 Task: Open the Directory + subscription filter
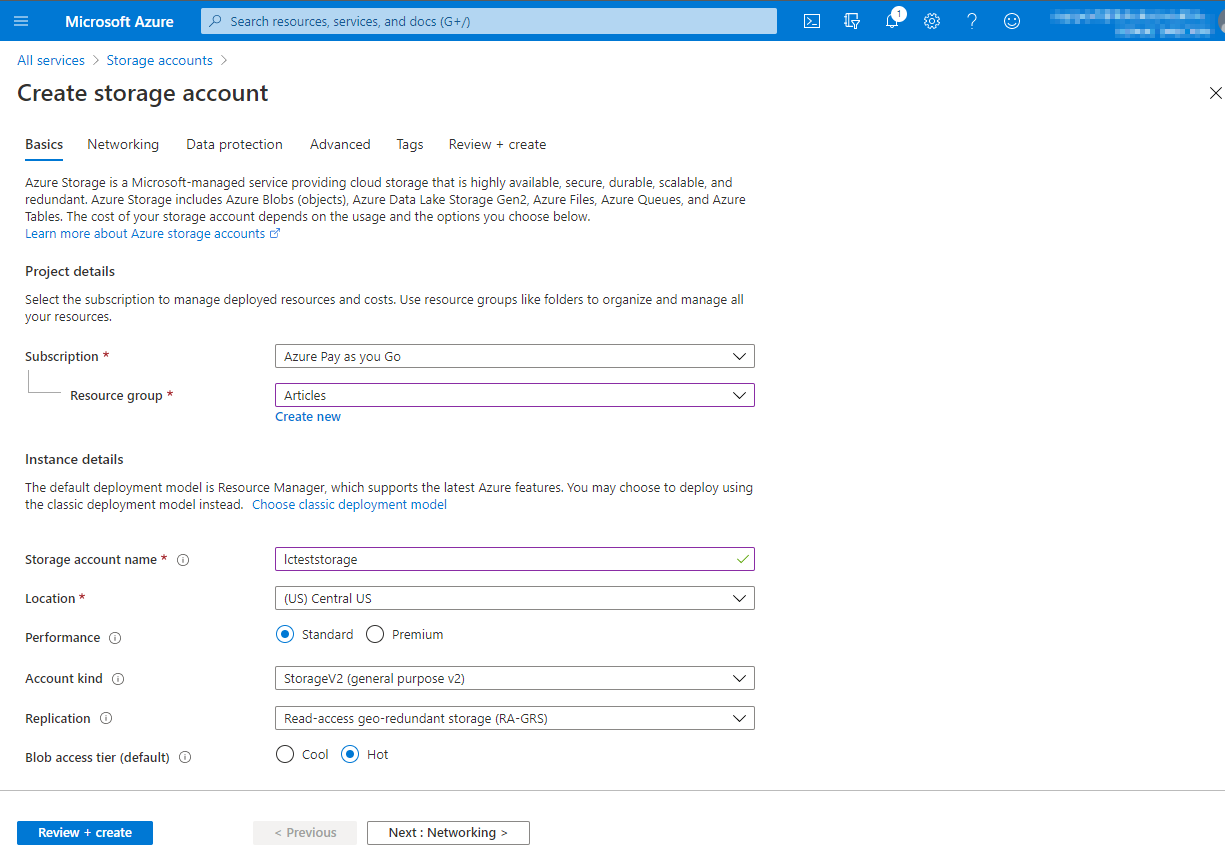tap(852, 21)
